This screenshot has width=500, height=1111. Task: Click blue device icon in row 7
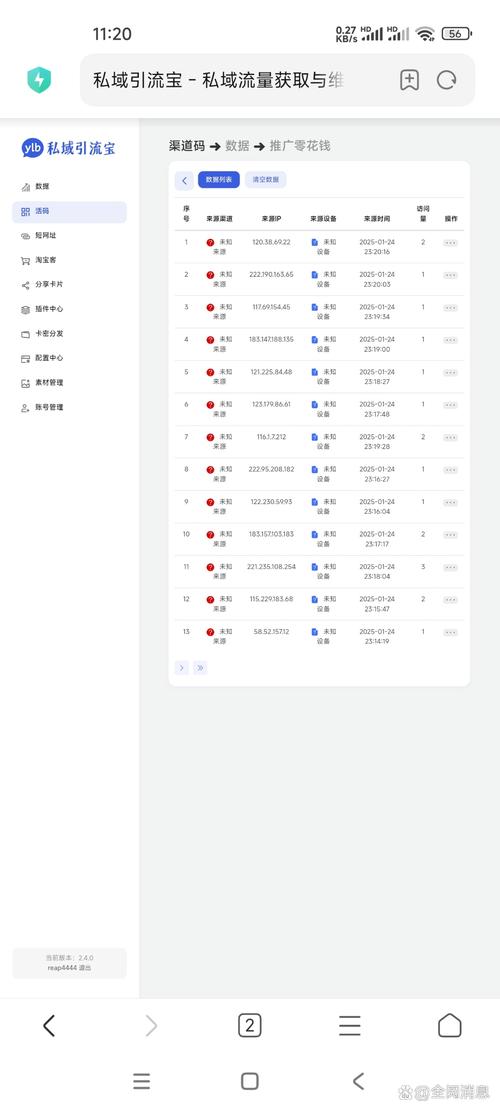click(x=315, y=437)
